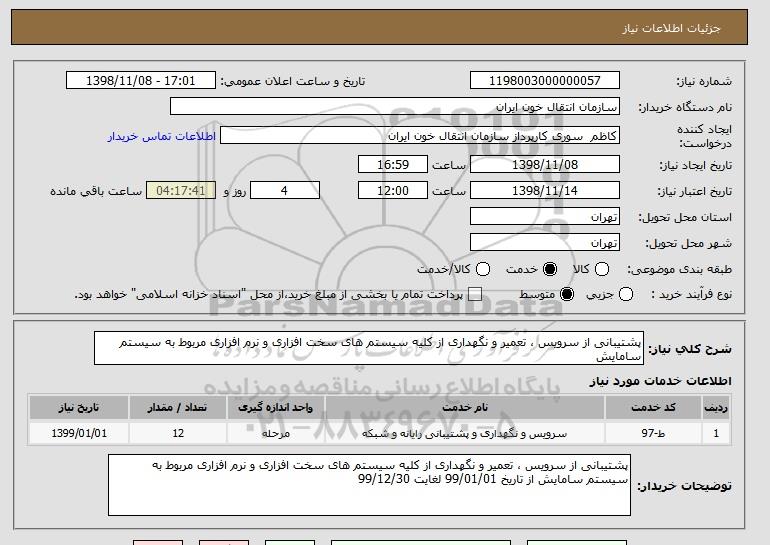Click تعداد / مقدار column header
The image size is (770, 545).
(x=177, y=408)
